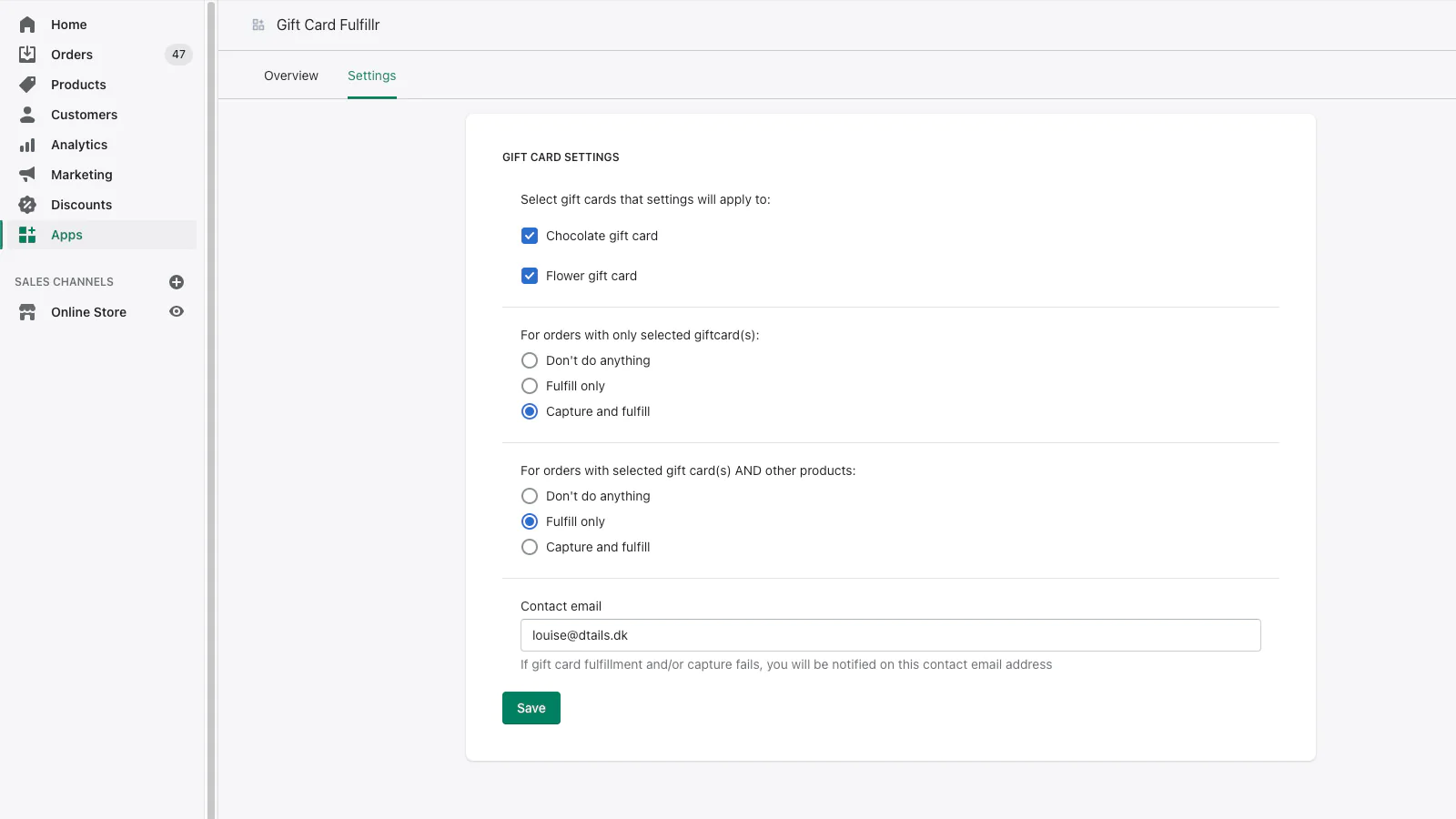Click 'AND other products' section heading
Image resolution: width=1456 pixels, height=819 pixels.
click(x=688, y=470)
